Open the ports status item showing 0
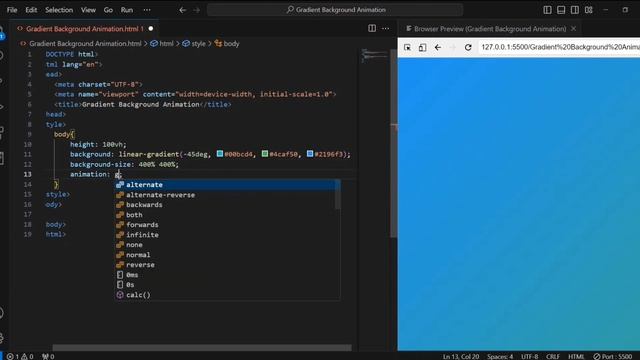The image size is (640, 360). point(48,356)
